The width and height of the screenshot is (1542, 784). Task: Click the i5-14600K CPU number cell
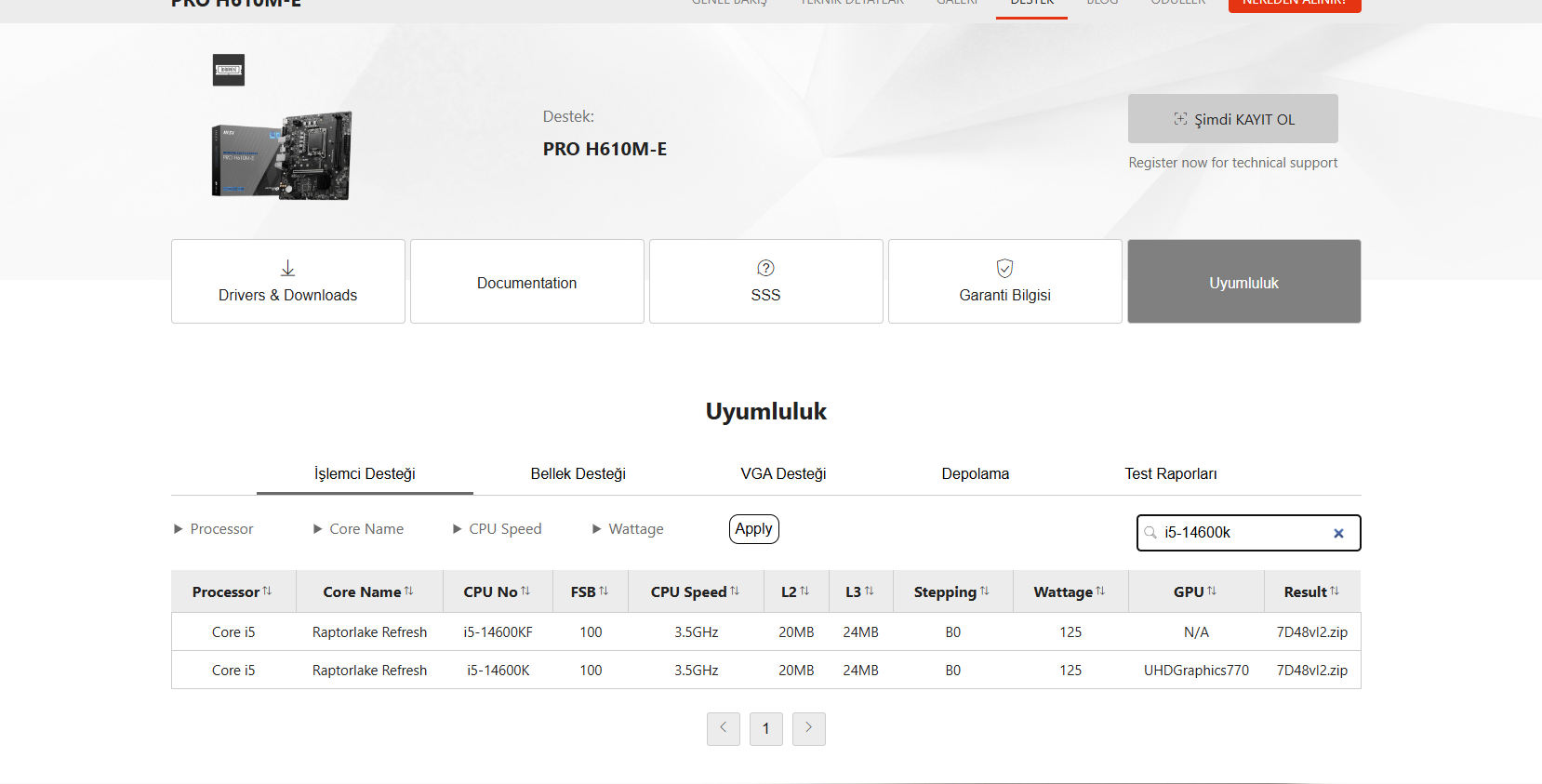(x=498, y=671)
